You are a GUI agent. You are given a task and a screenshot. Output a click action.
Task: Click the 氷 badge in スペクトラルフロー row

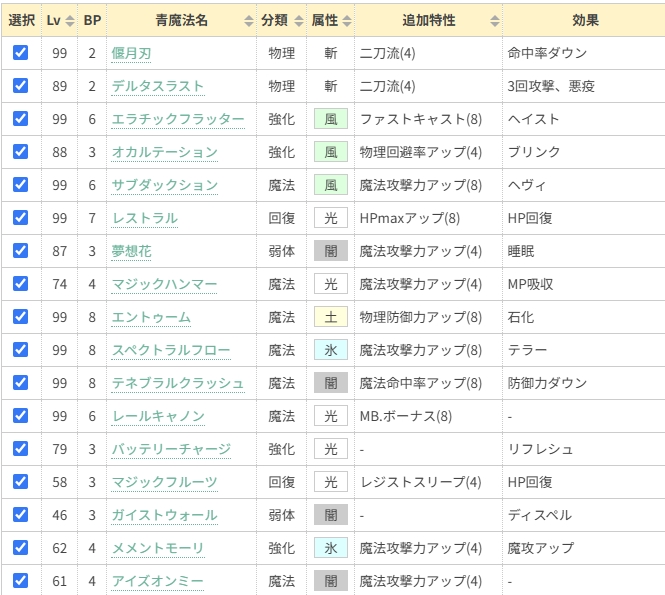pos(330,350)
